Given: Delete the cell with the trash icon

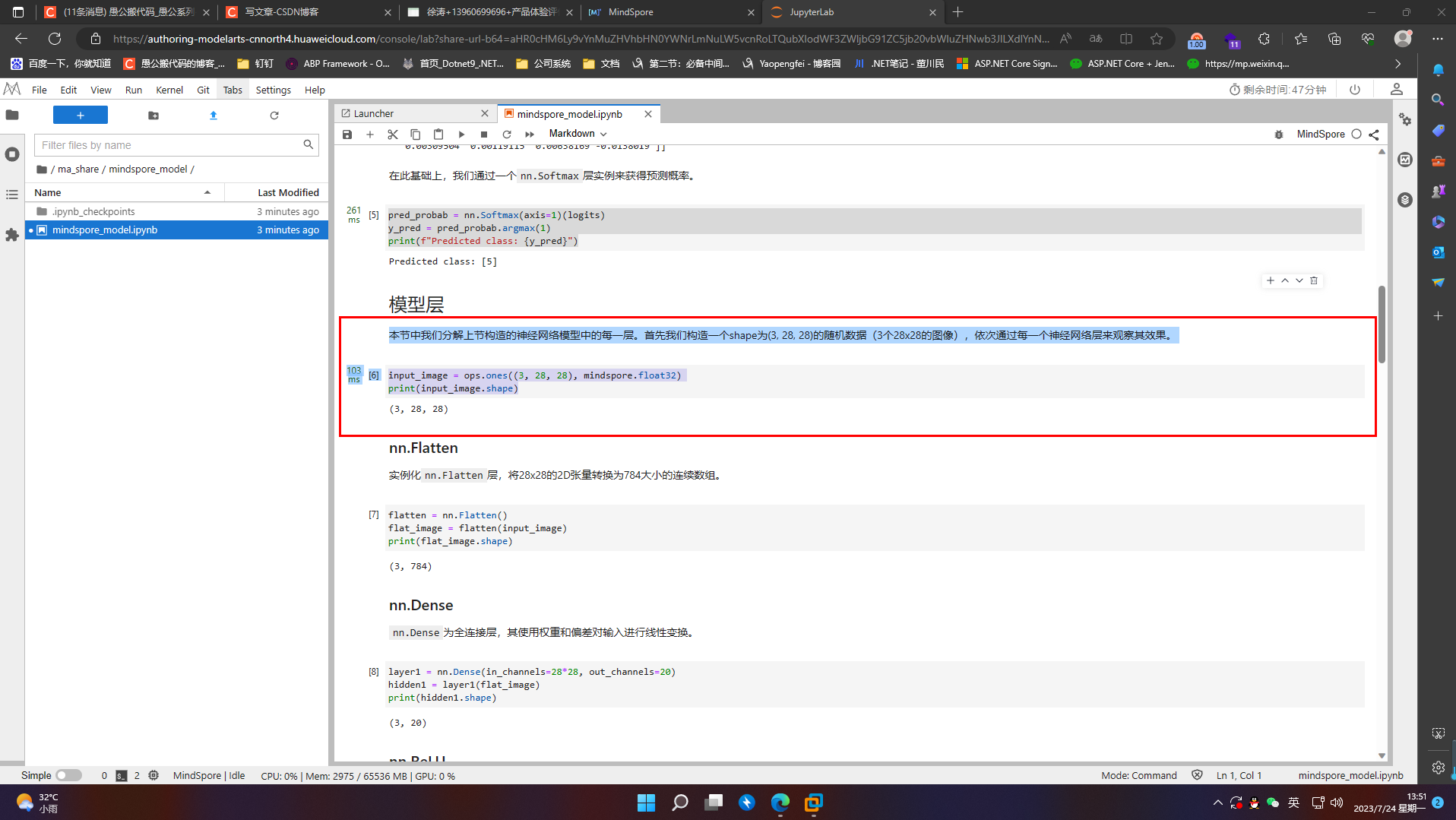Looking at the screenshot, I should click(1314, 280).
